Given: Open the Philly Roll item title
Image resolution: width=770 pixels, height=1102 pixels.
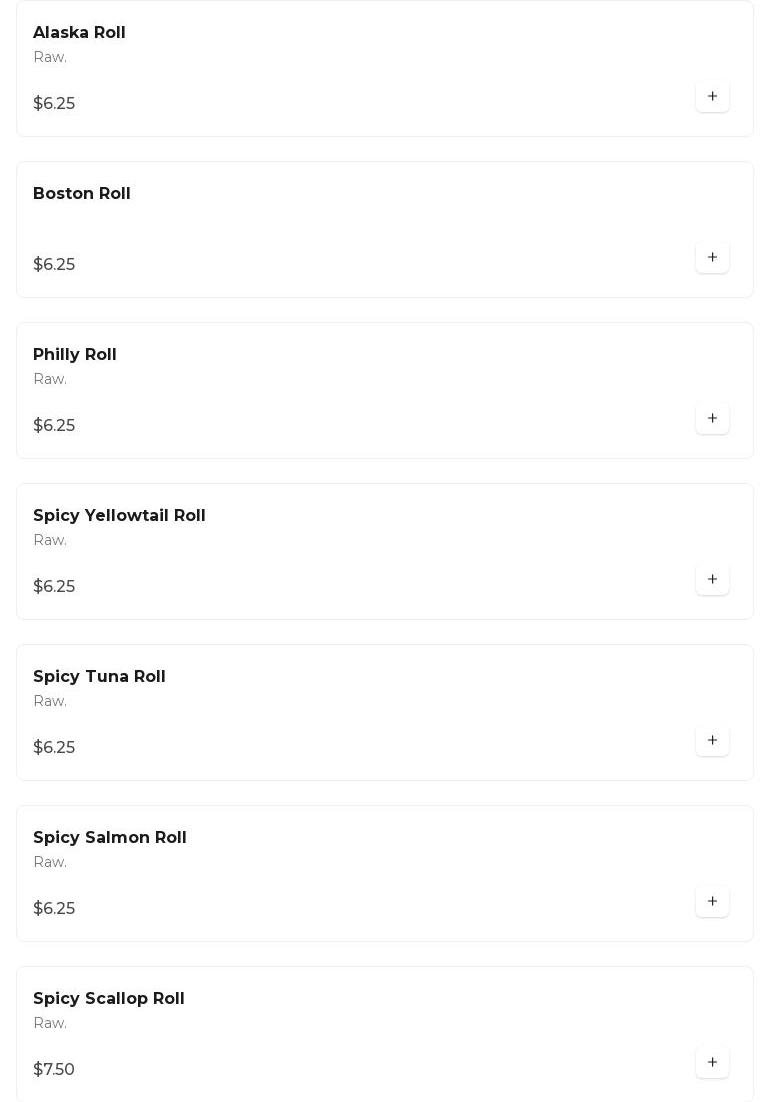Looking at the screenshot, I should tap(75, 355).
